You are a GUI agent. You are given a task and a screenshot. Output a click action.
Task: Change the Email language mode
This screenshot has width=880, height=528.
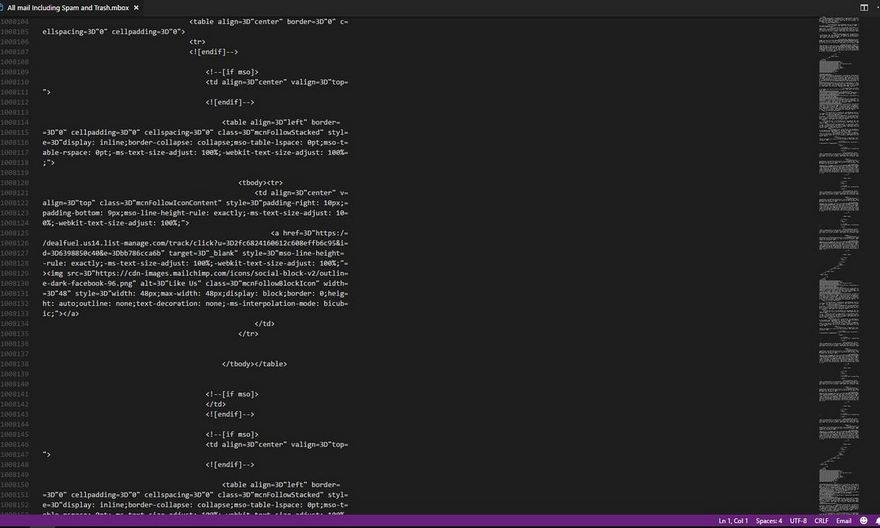click(x=844, y=521)
